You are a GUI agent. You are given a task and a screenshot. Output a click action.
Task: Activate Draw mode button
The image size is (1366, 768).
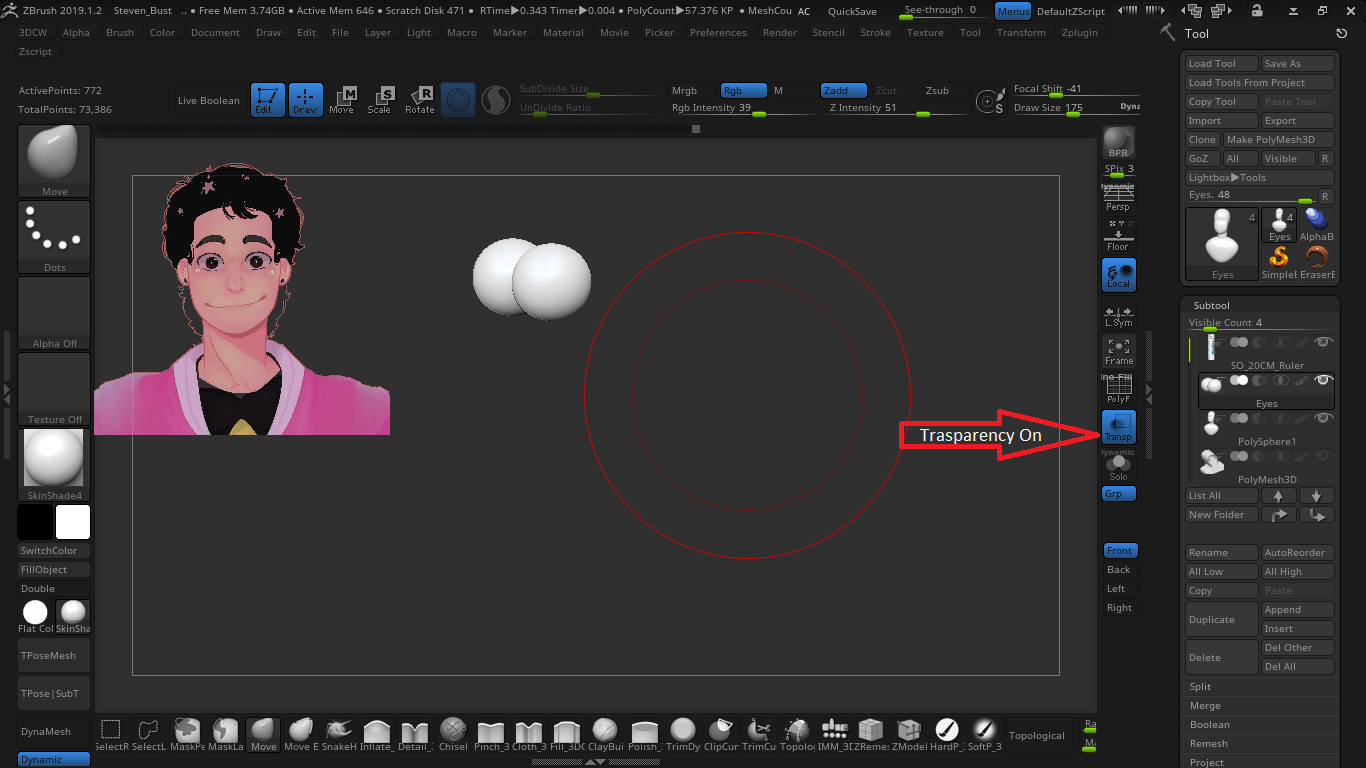306,99
